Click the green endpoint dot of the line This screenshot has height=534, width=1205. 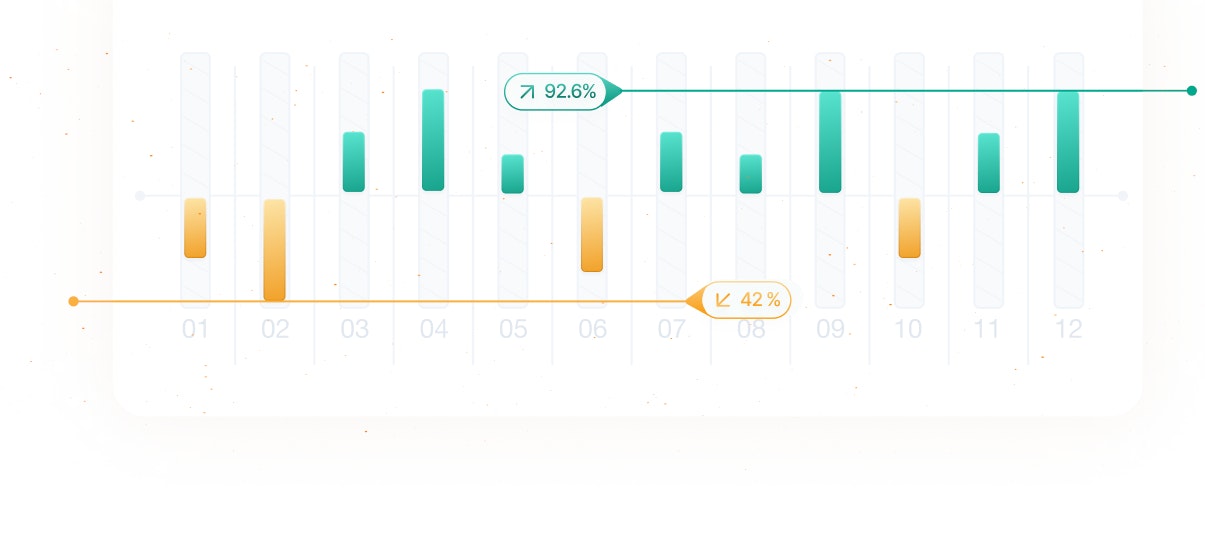click(x=1191, y=91)
